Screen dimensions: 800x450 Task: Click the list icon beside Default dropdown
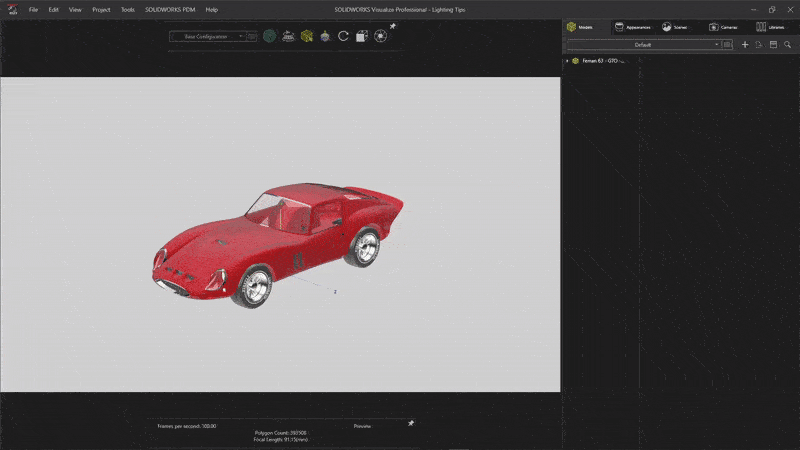point(728,45)
